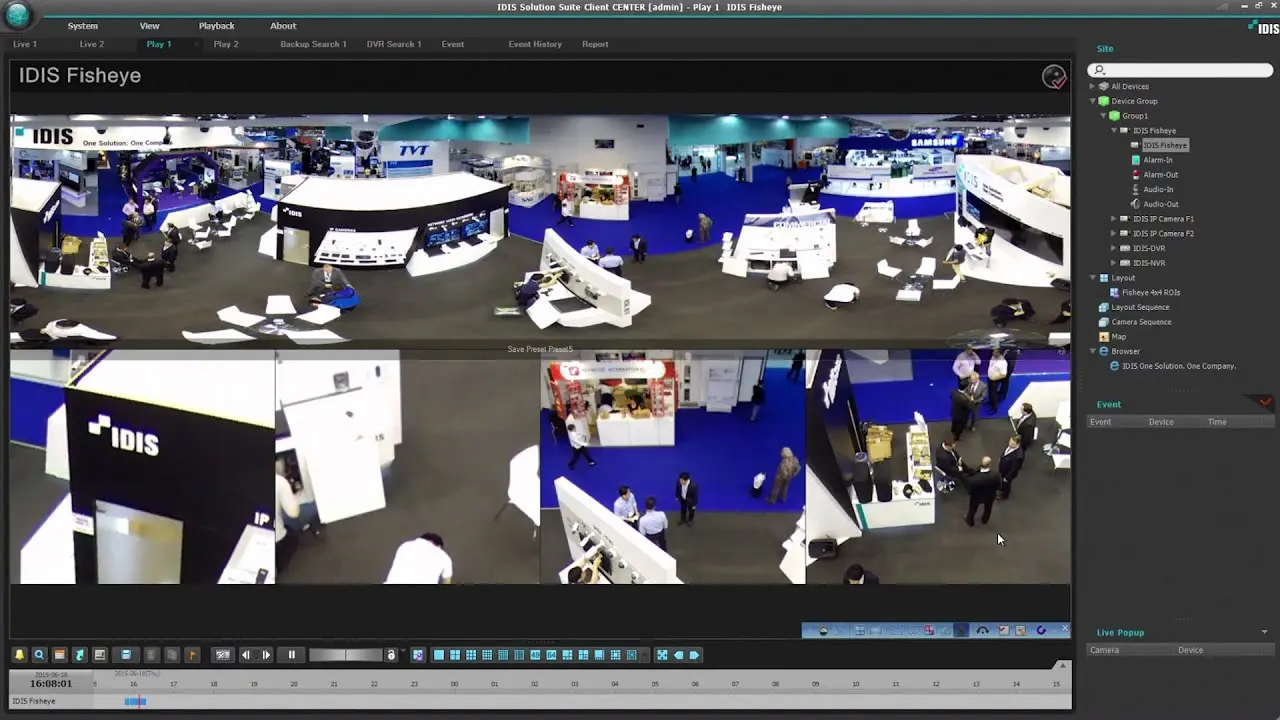Select the Map item in tree
The width and height of the screenshot is (1280, 720).
pos(1118,337)
